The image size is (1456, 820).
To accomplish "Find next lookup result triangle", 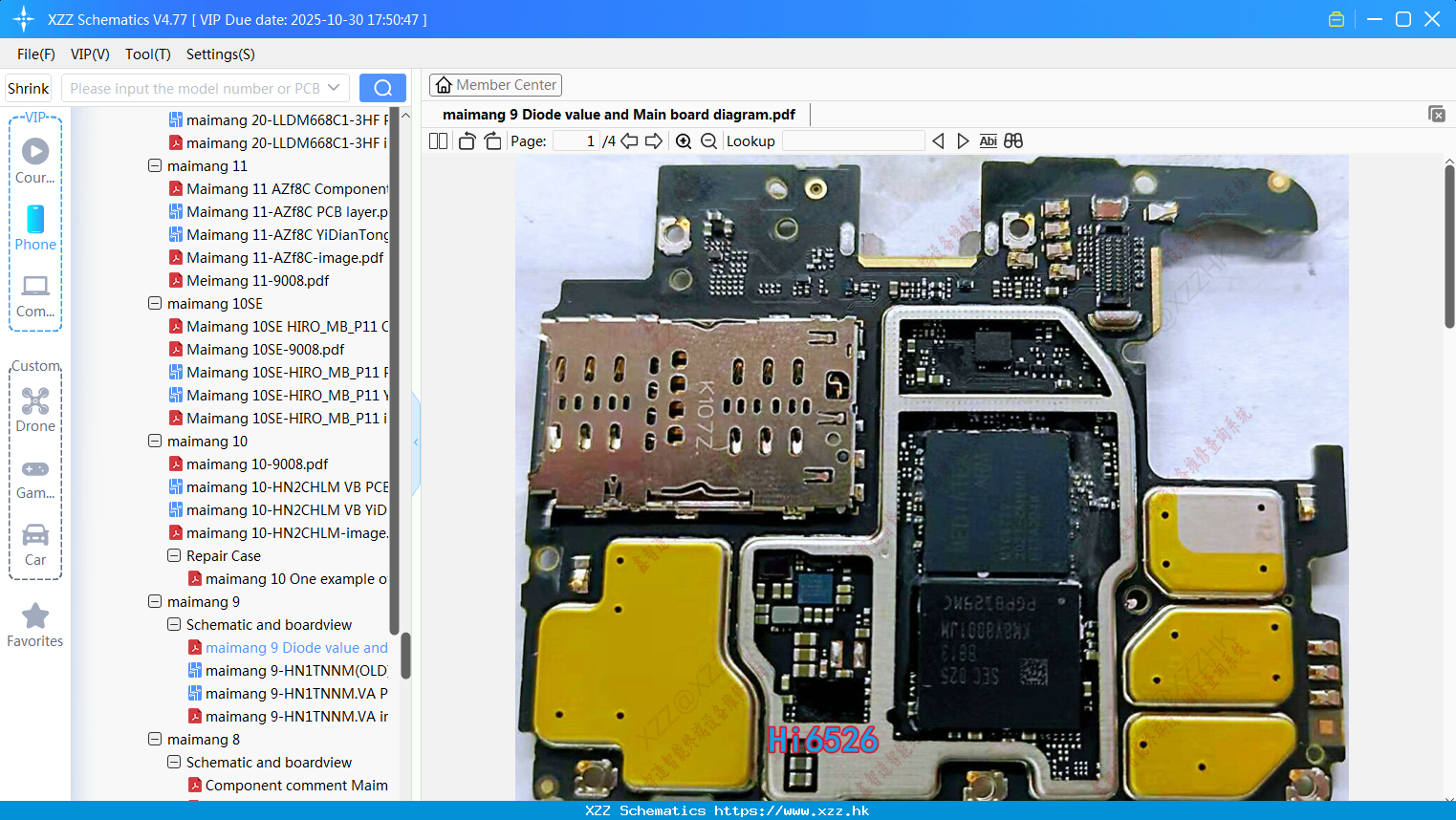I will [963, 140].
